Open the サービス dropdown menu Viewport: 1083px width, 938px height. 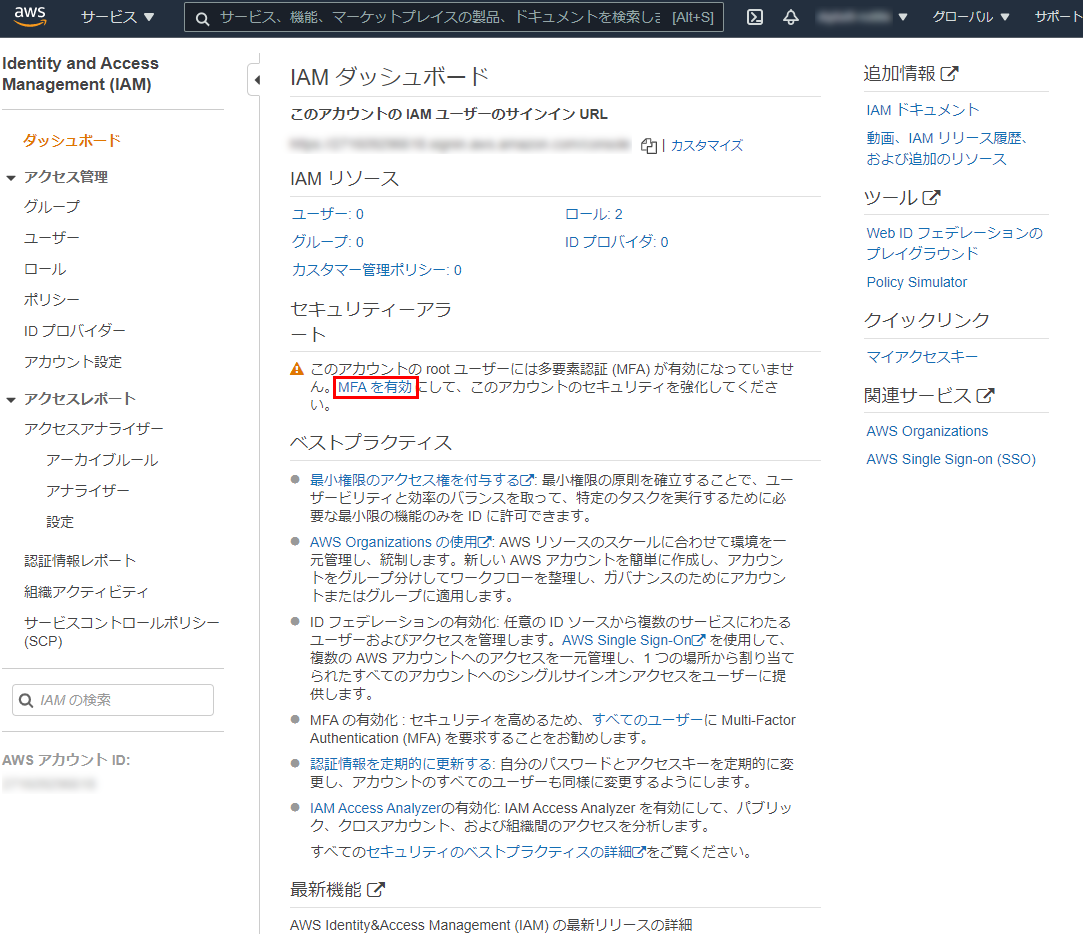click(x=117, y=17)
